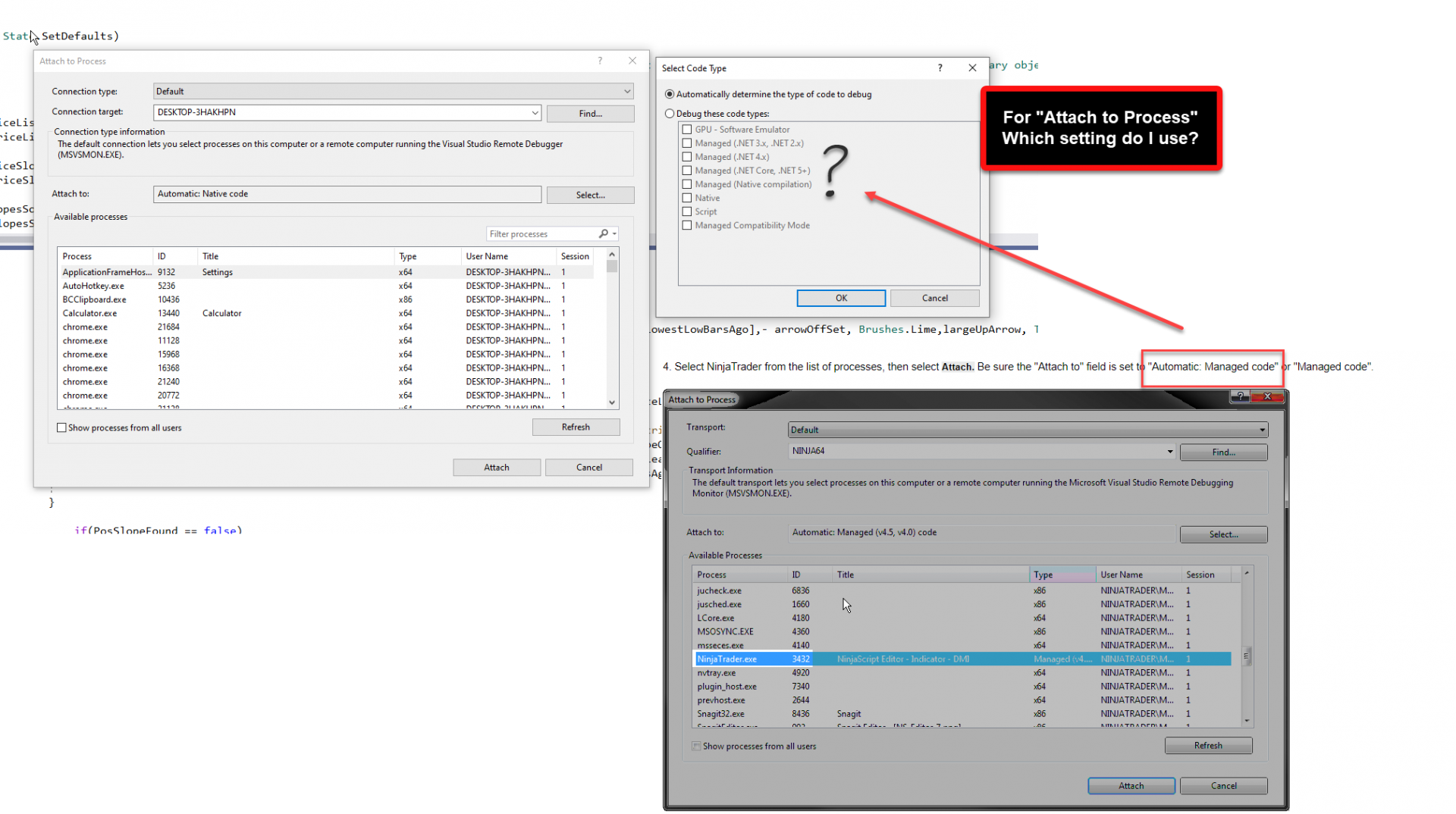Sort by Type column in NINJATRADER process list
Viewport: 1456px width, 814px height.
1062,575
